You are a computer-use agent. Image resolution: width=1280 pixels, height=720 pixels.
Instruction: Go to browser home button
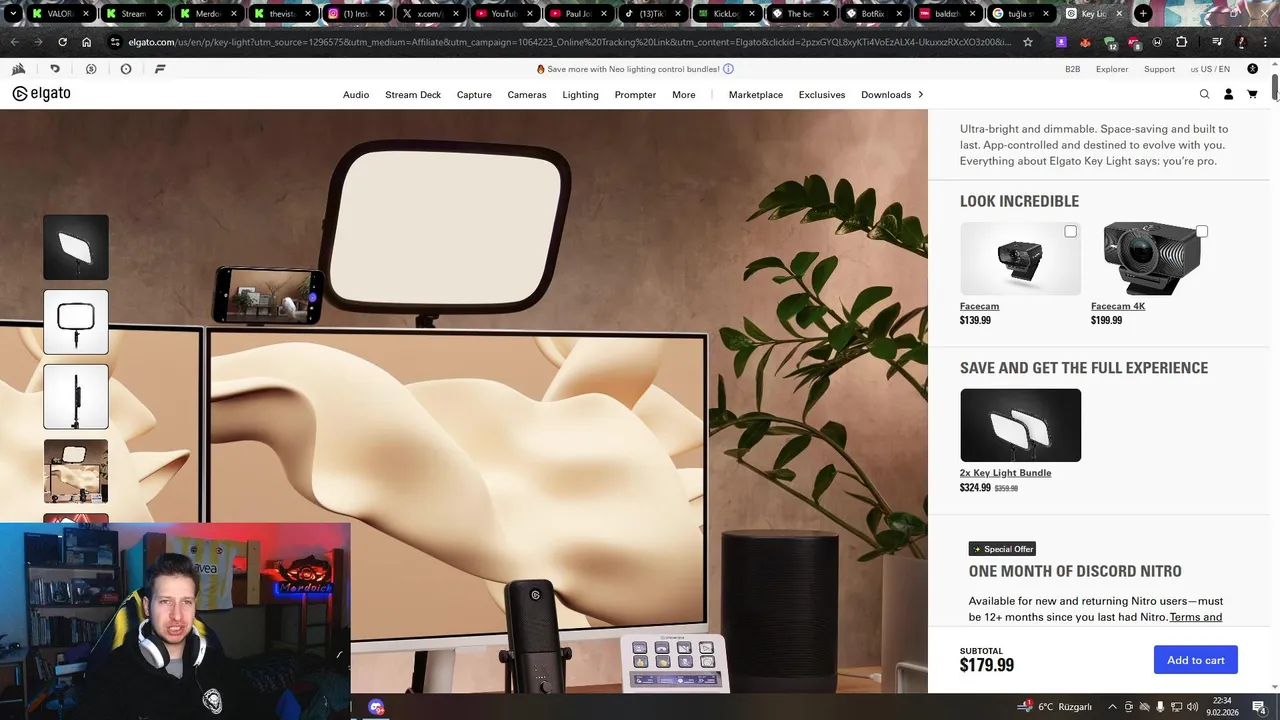point(86,42)
